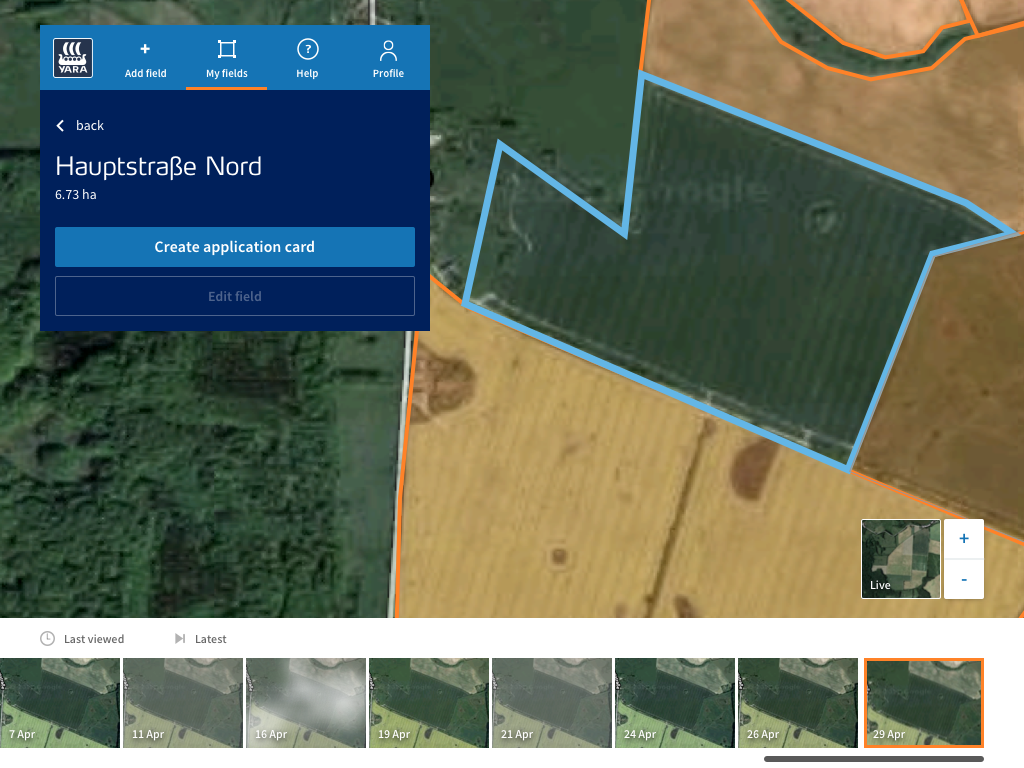Select the 29 Apr satellite image

[923, 702]
